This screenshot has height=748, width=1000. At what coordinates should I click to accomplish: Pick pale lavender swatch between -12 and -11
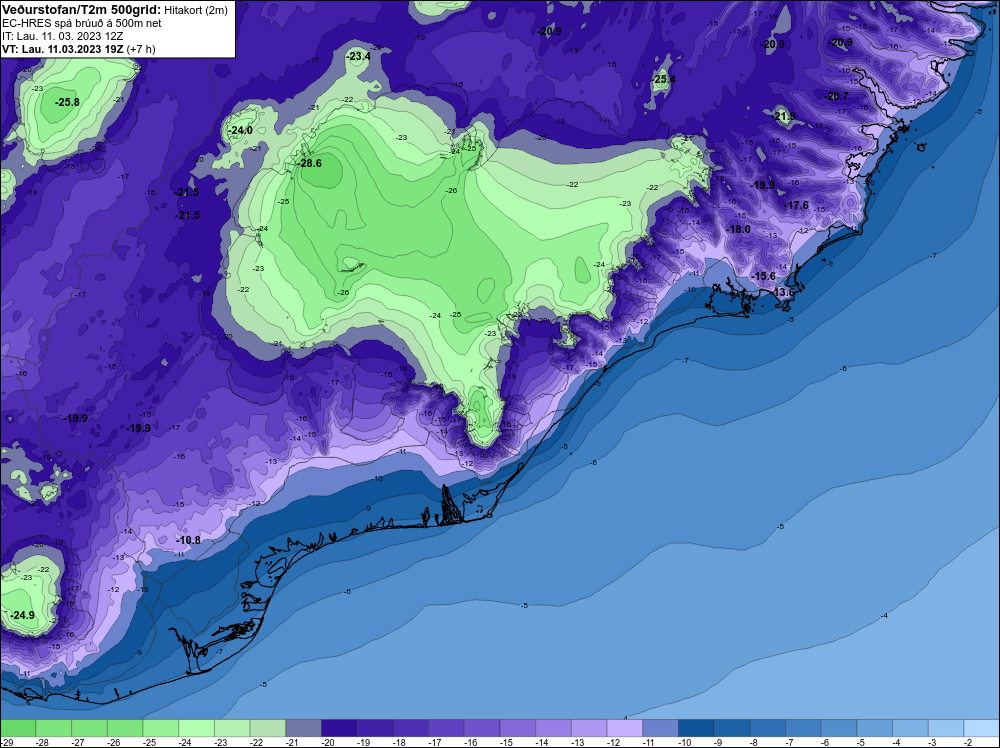[x=625, y=728]
